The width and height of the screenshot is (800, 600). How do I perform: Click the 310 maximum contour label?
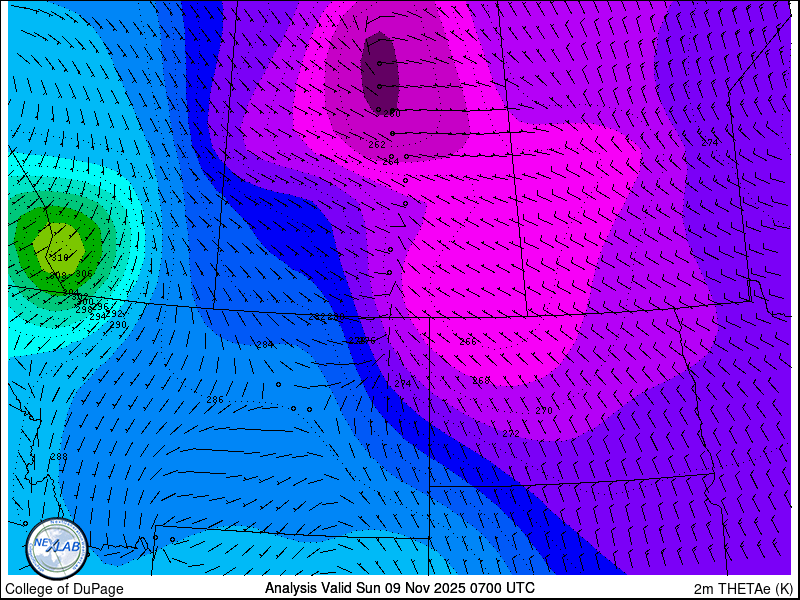[x=60, y=258]
